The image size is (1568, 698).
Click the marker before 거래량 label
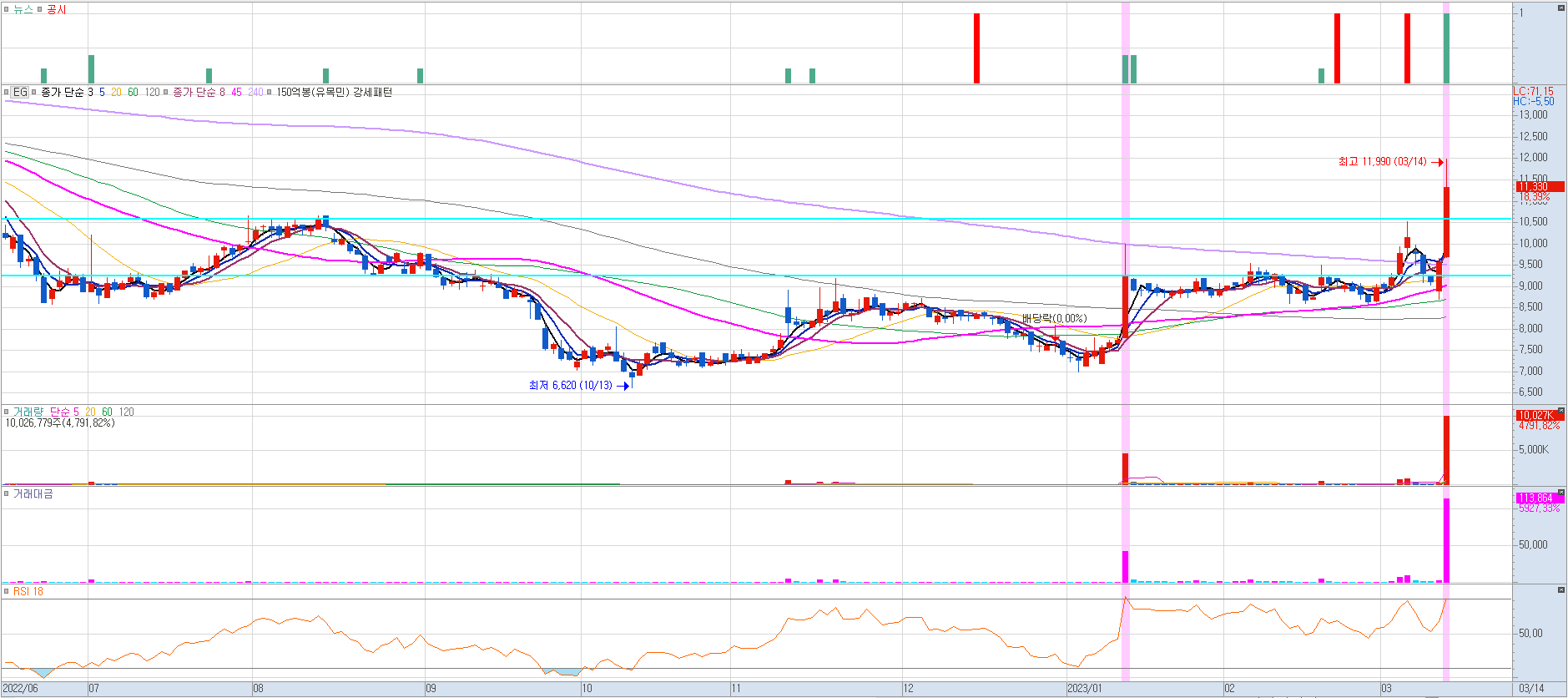(7, 412)
